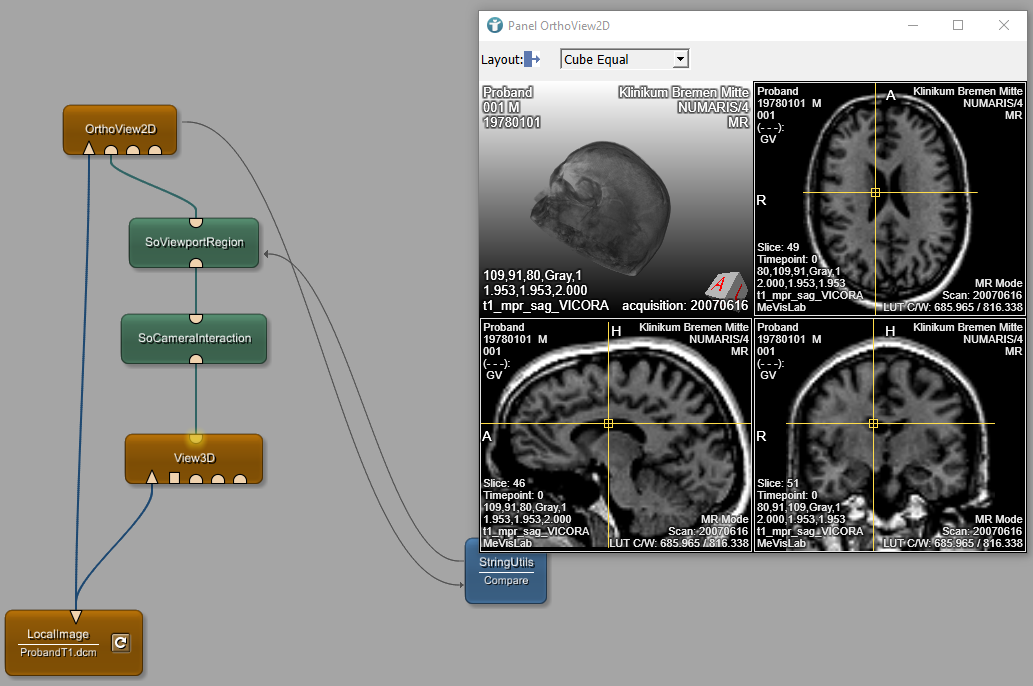Click the triangle input connector on OrthoView2D
This screenshot has width=1033, height=686.
pos(89,149)
